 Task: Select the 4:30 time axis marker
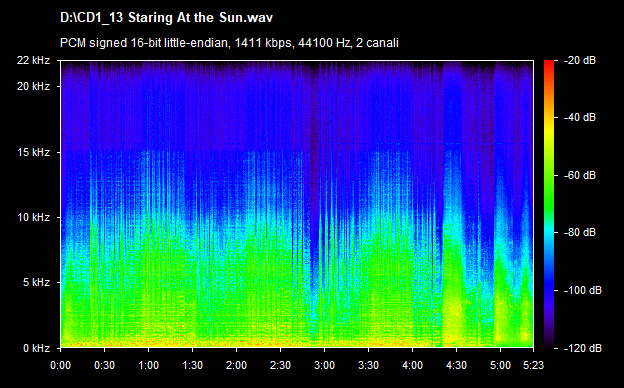pos(456,365)
